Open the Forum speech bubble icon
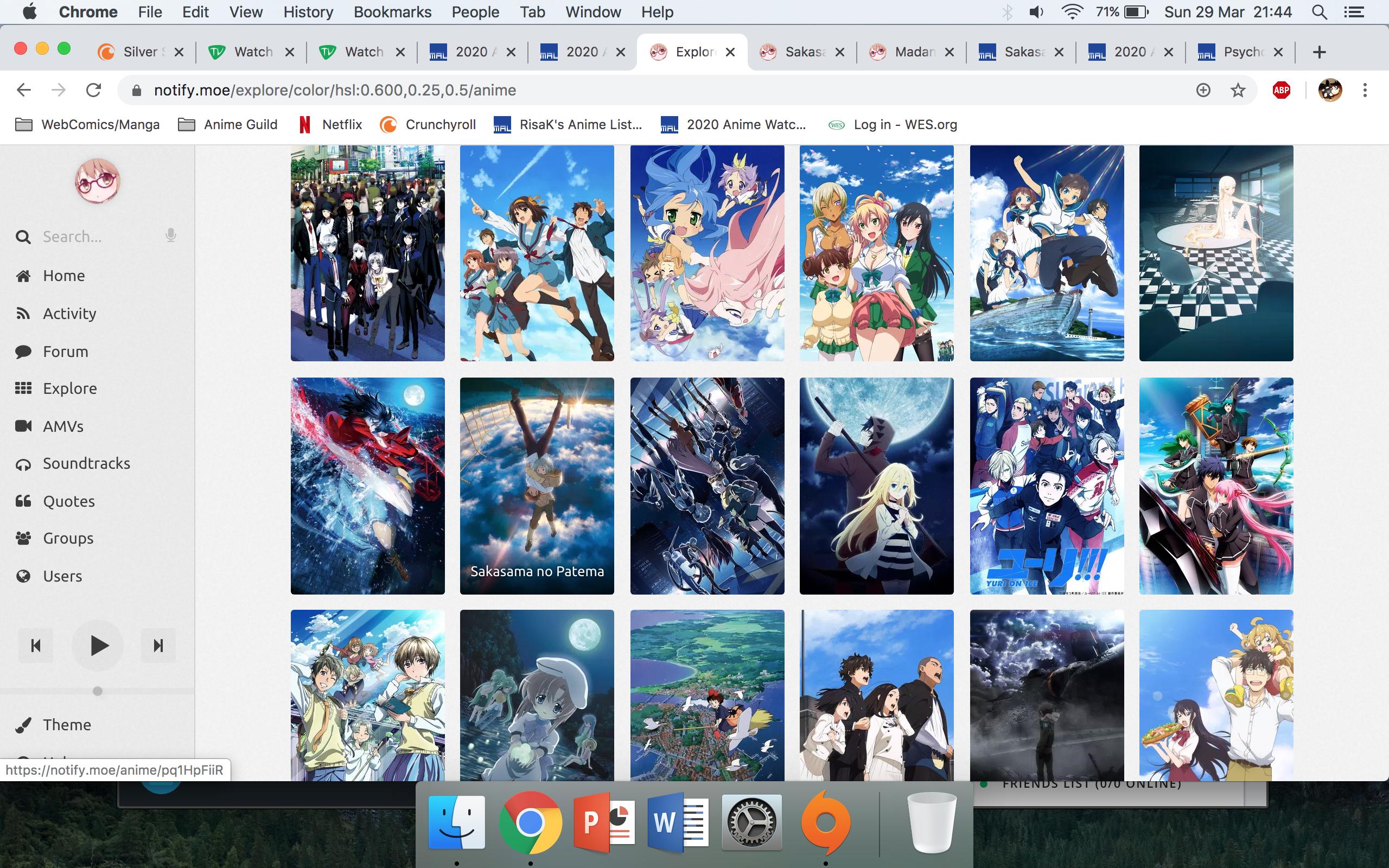Screen dimensions: 1389x868 (23, 352)
